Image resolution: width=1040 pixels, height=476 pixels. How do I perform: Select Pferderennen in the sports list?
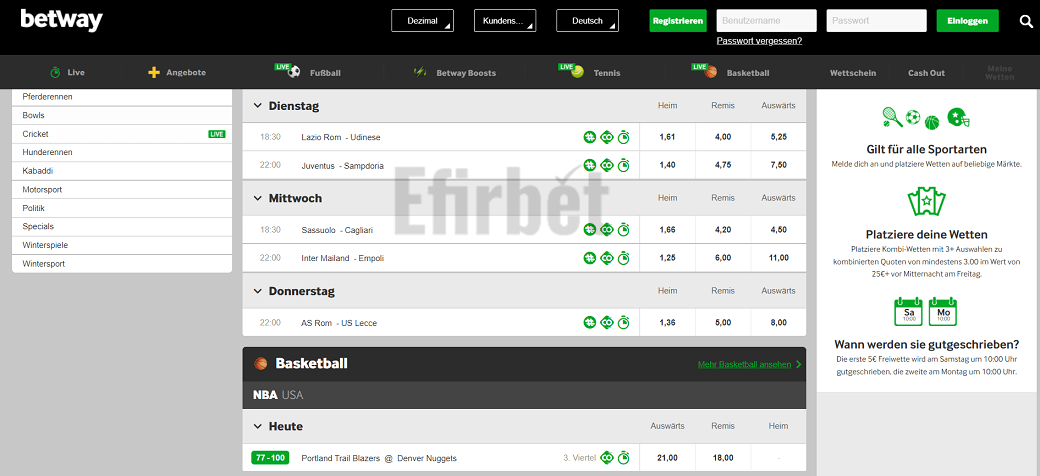[x=122, y=97]
